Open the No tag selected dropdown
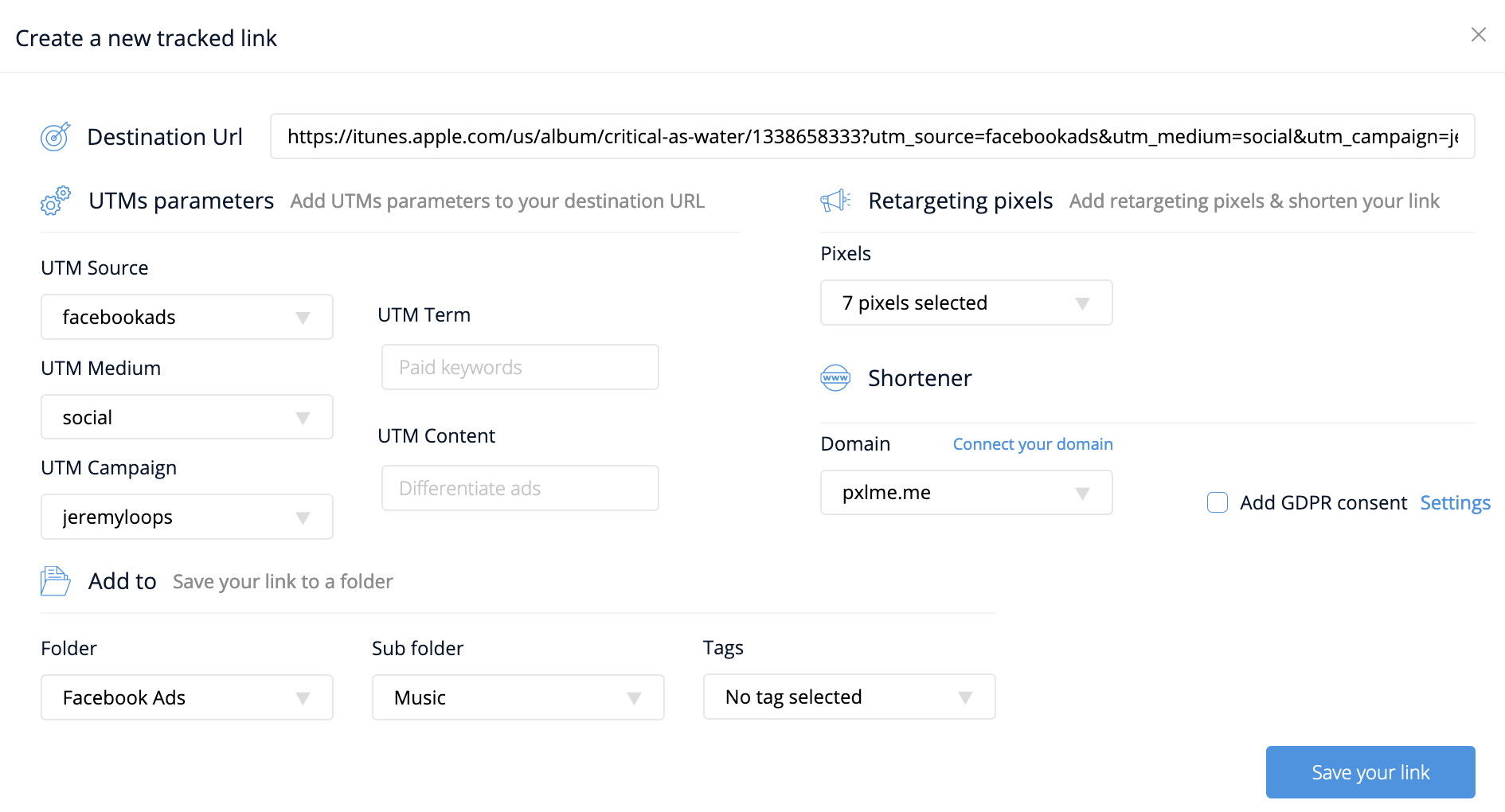Viewport: 1505px width, 812px height. (x=849, y=697)
